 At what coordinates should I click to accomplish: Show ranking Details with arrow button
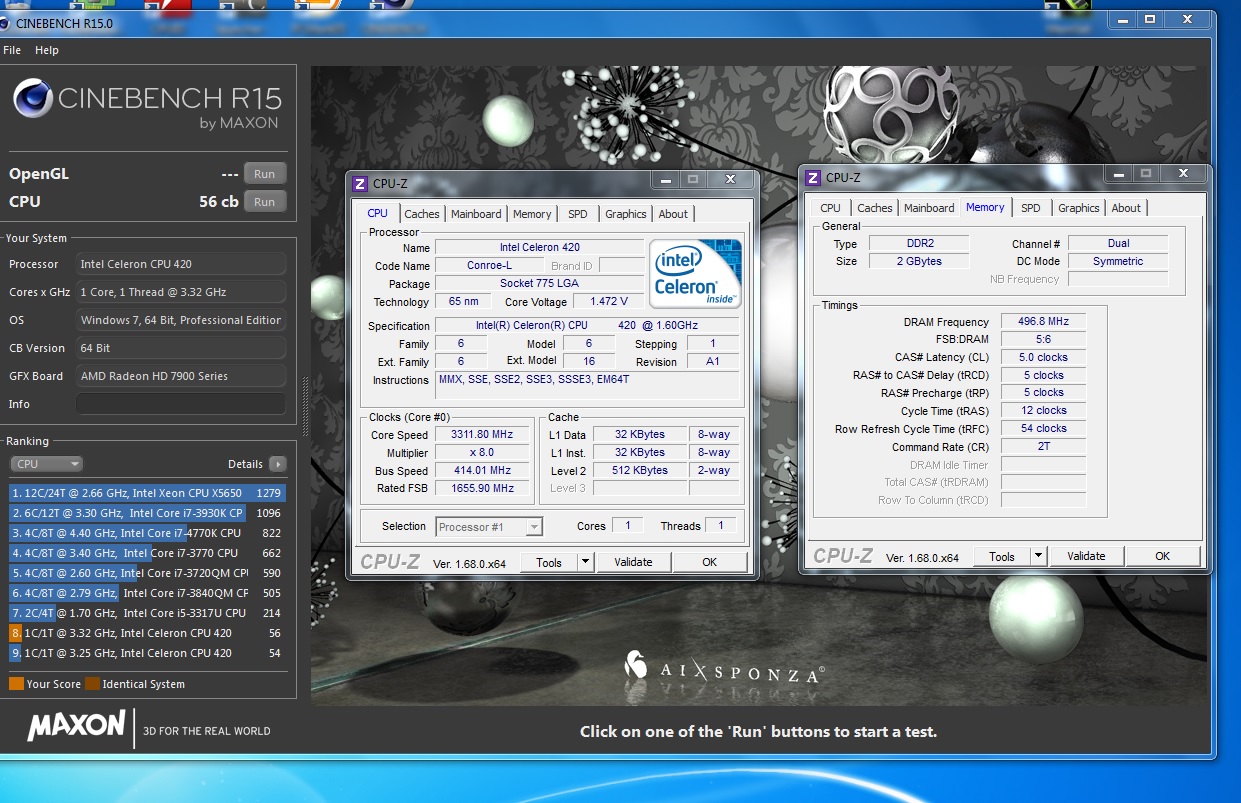pos(278,464)
